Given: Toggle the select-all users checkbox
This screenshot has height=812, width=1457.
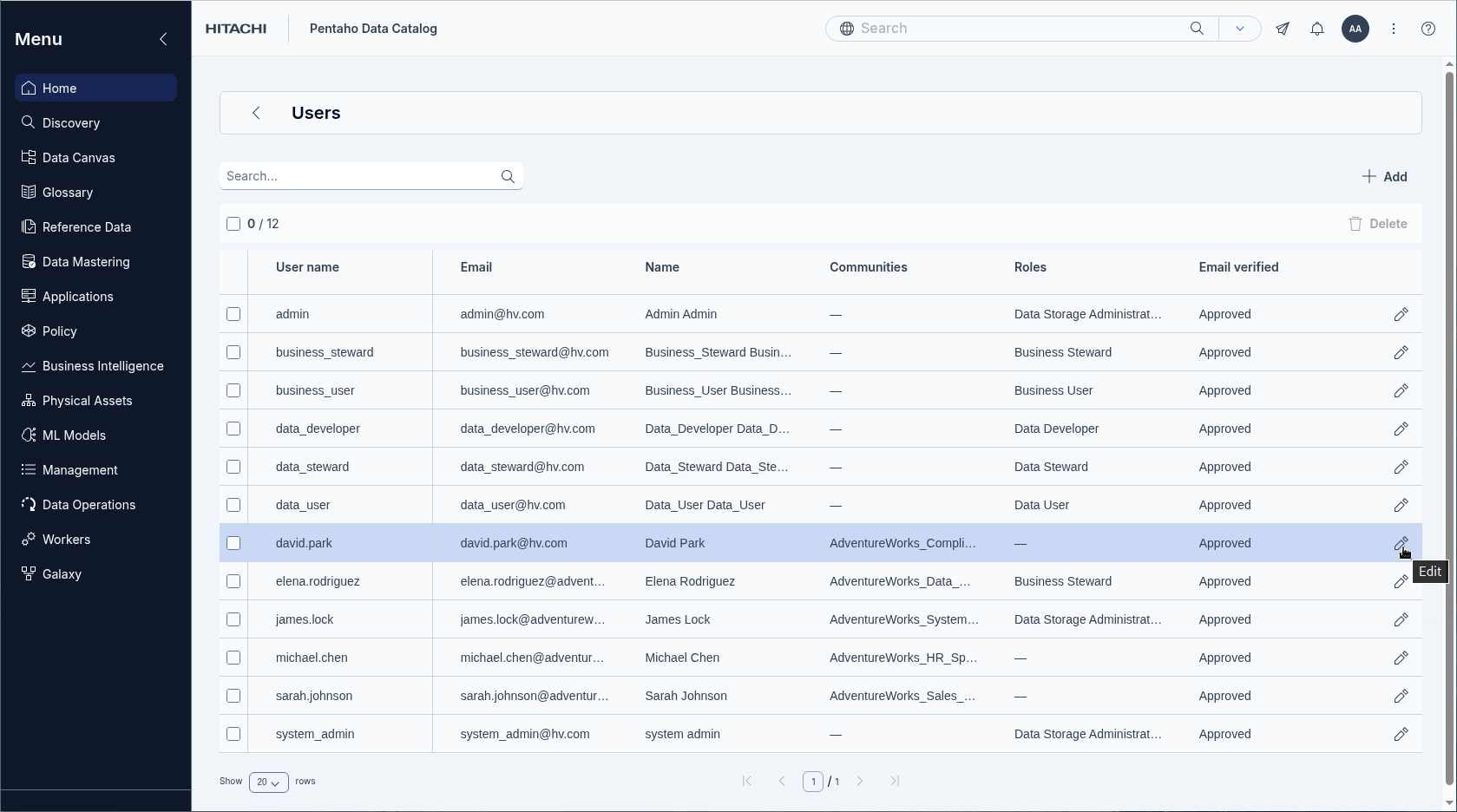Looking at the screenshot, I should click(233, 224).
